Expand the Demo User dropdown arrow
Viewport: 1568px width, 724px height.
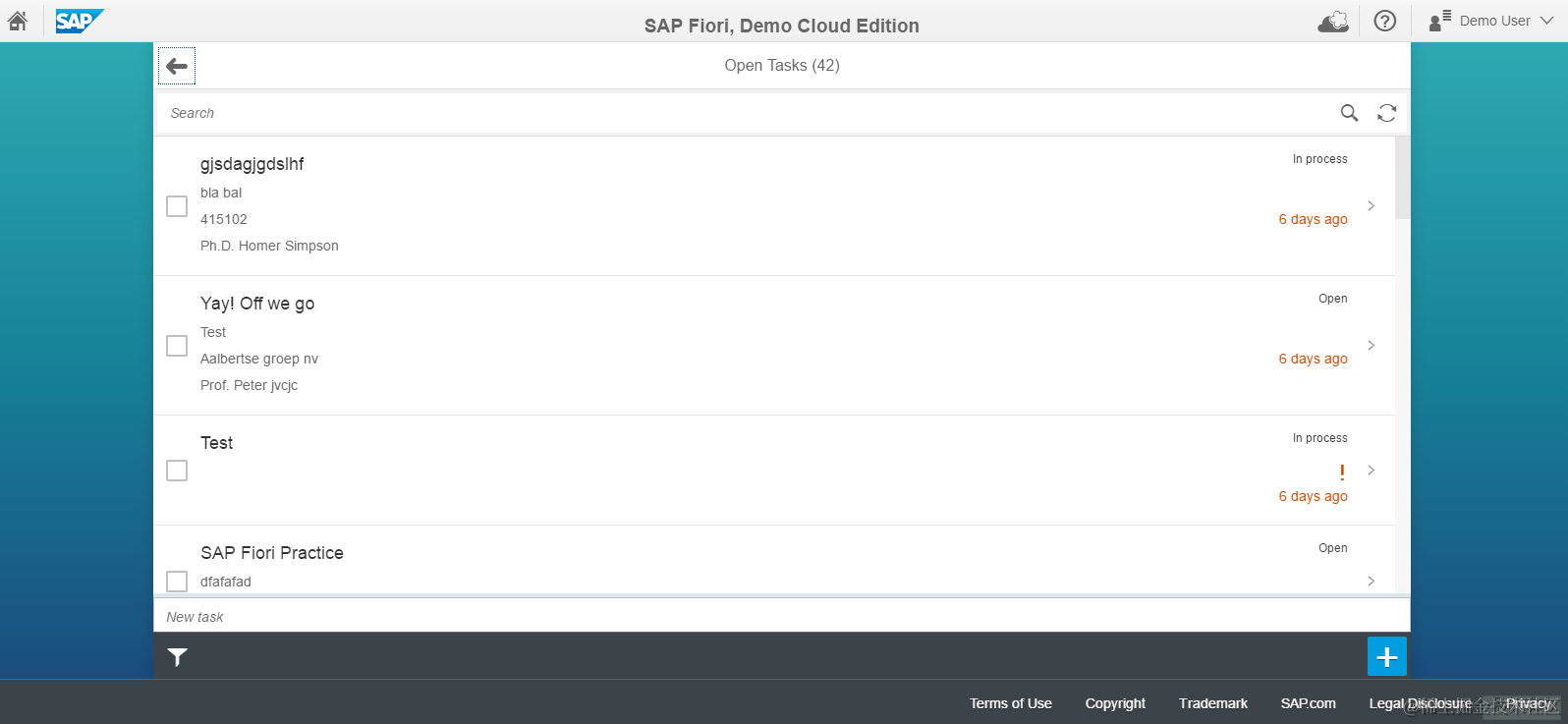pos(1546,21)
